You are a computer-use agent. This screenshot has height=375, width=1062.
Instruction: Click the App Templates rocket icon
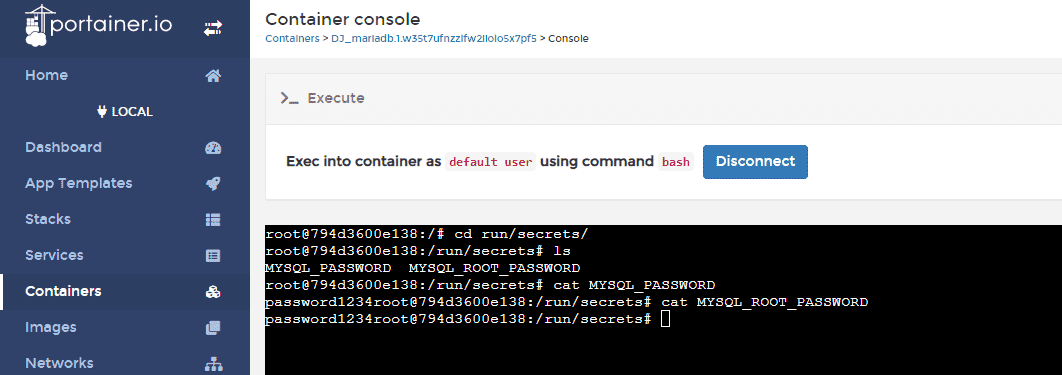213,184
